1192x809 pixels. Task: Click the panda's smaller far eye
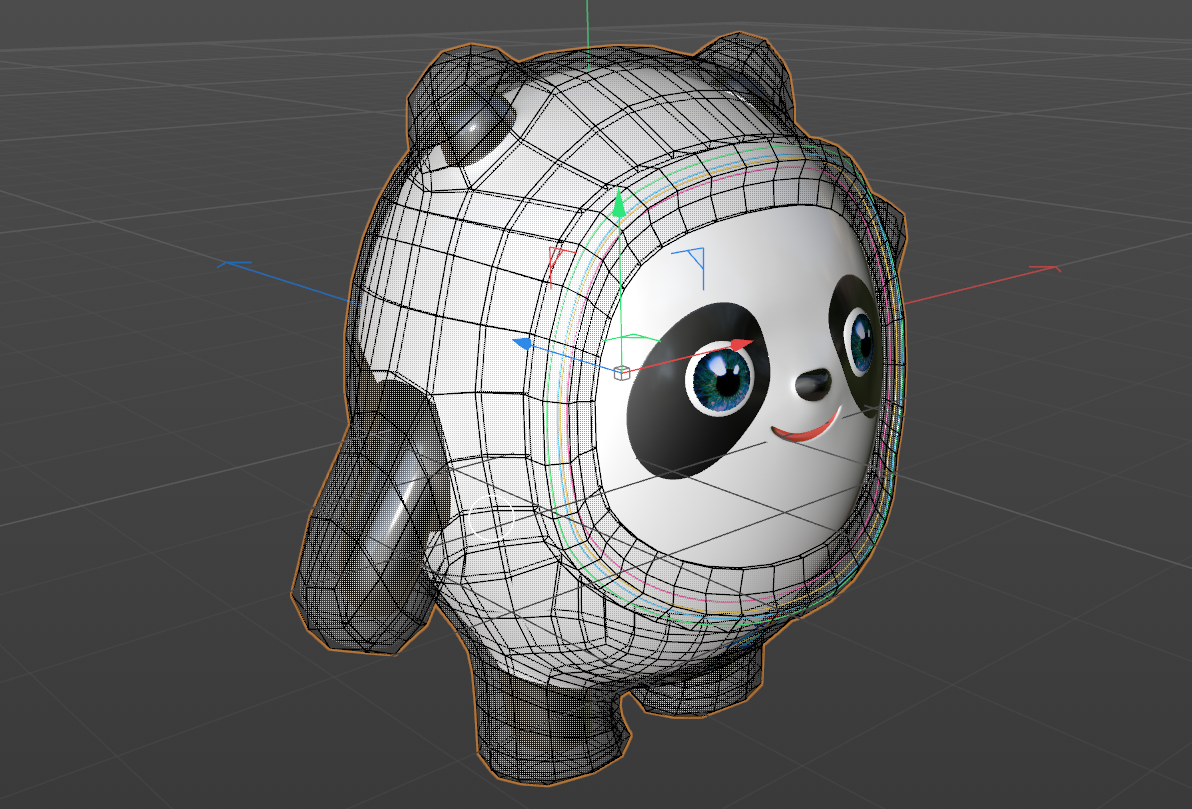coord(861,340)
